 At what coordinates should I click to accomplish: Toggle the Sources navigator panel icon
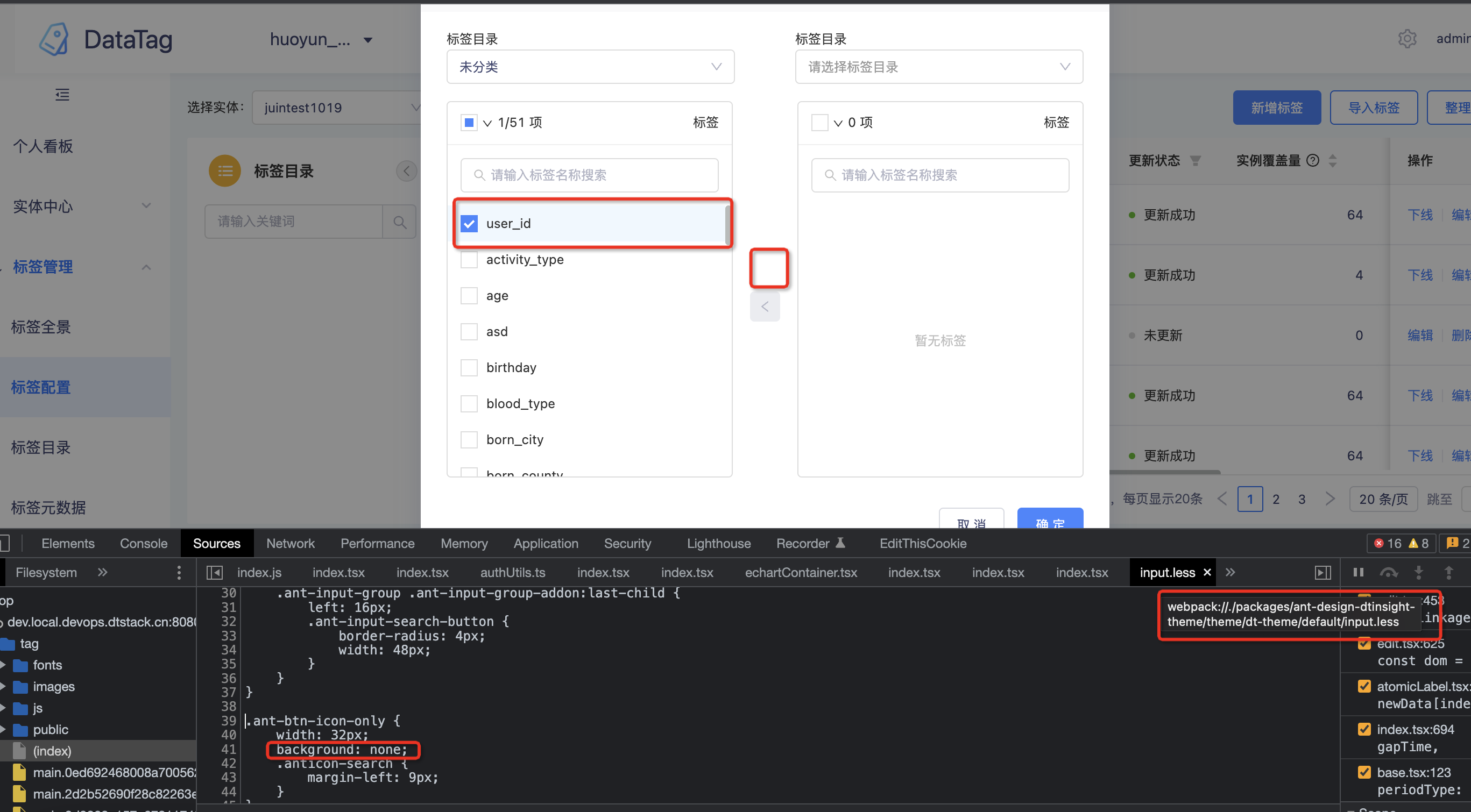coord(215,572)
